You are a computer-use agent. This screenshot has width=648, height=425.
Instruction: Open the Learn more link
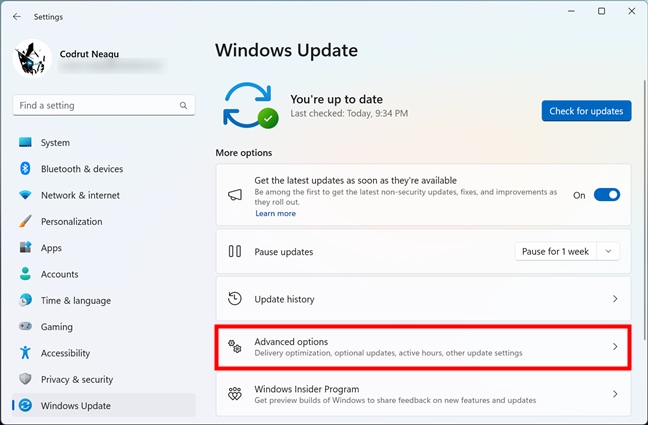(x=275, y=213)
